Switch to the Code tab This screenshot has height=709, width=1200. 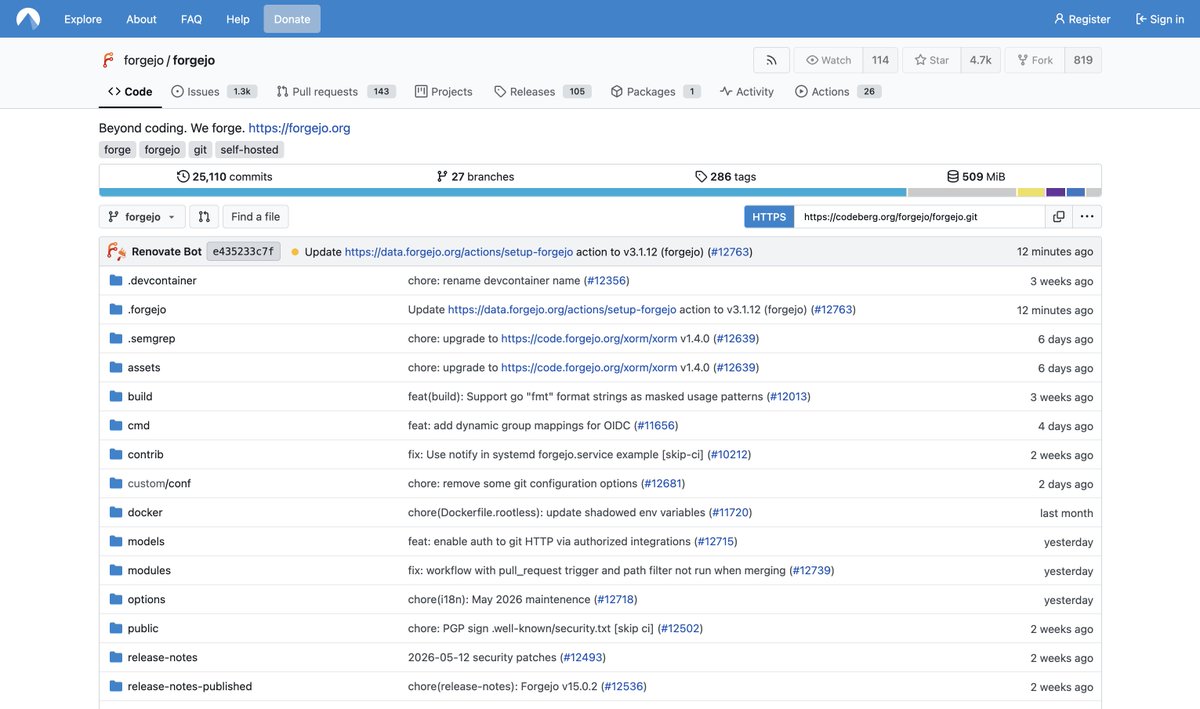click(x=130, y=92)
